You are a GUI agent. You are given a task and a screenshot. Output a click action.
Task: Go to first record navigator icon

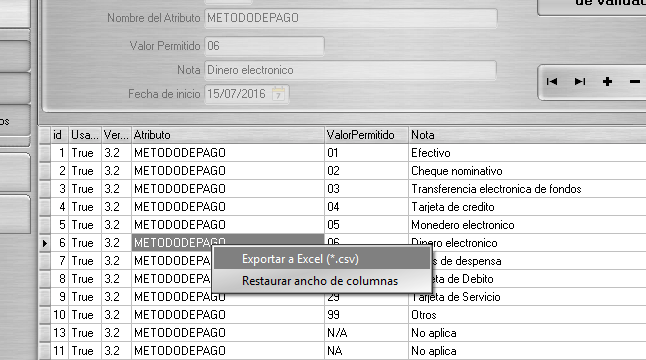click(x=552, y=82)
